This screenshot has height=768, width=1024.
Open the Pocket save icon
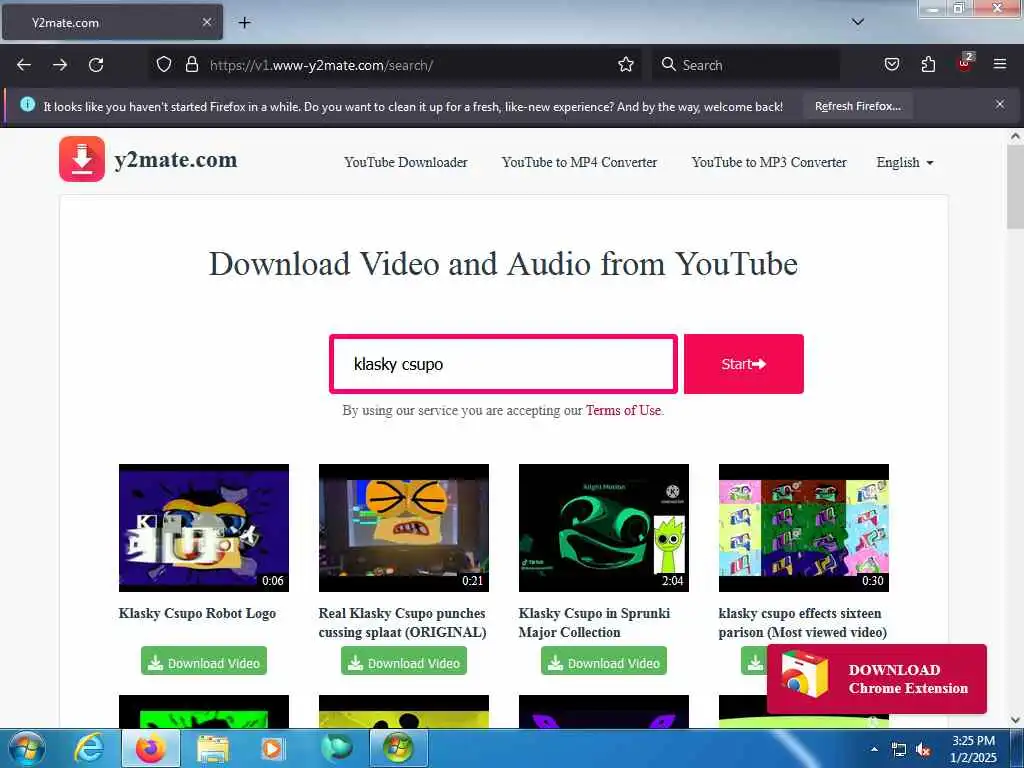891,64
